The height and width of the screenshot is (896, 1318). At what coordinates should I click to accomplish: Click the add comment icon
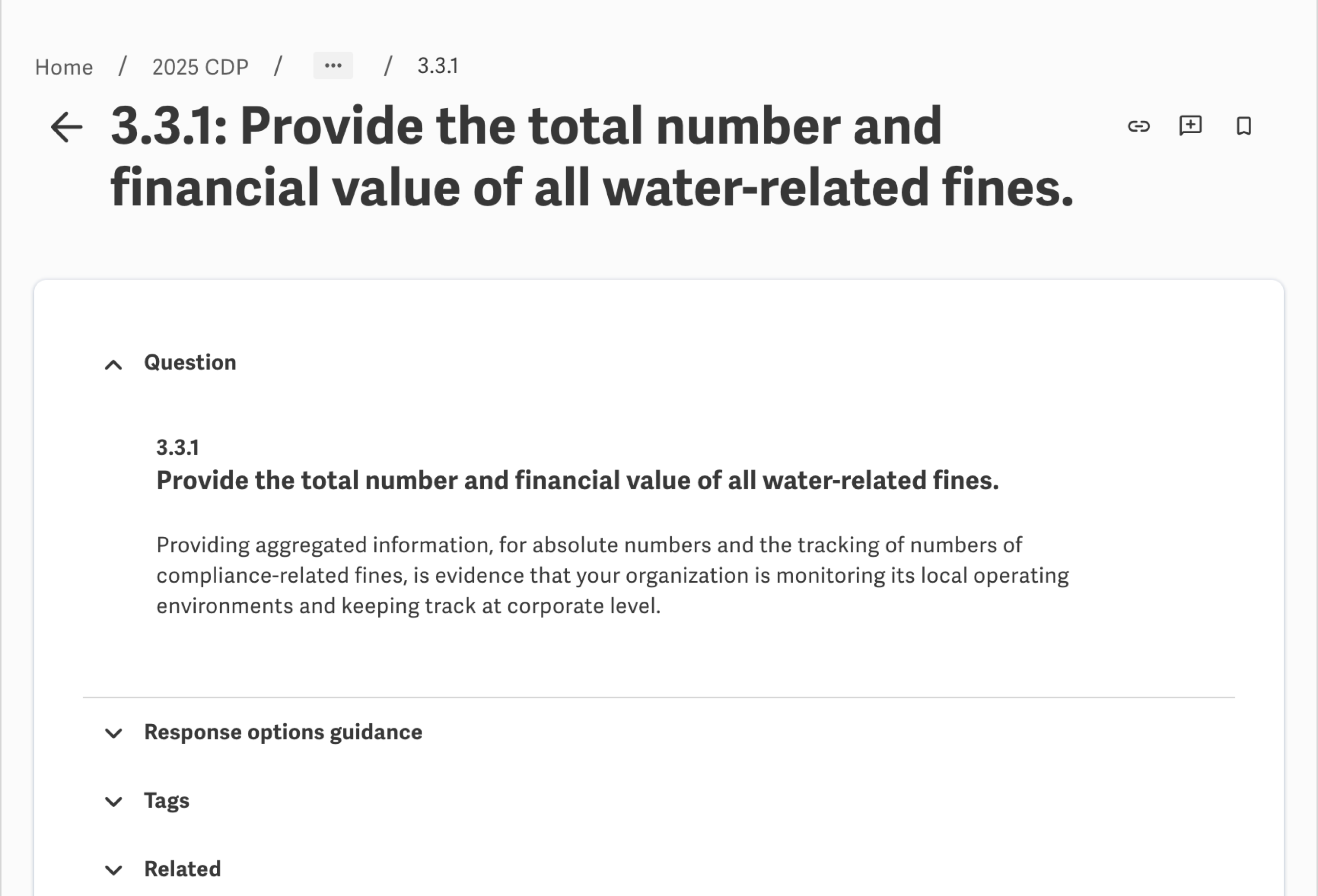(x=1190, y=125)
